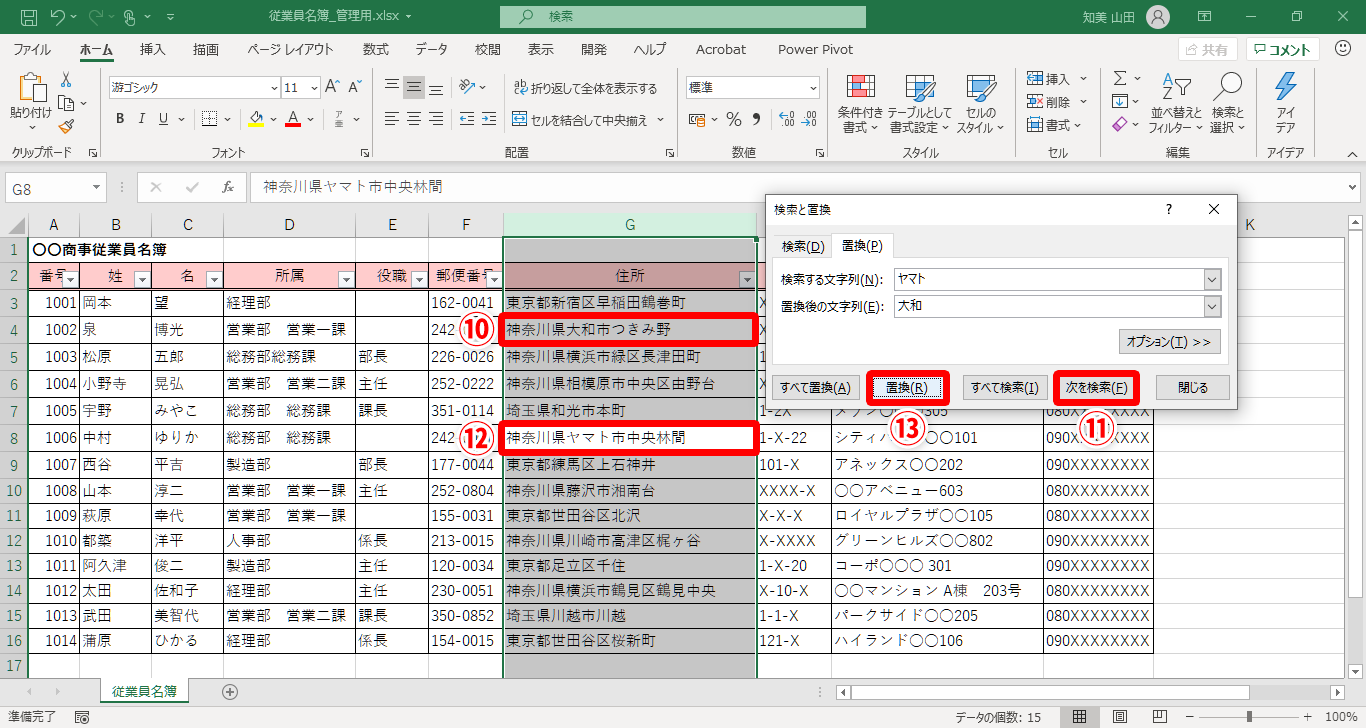This screenshot has width=1366, height=728.
Task: Click the 置換 button in the dialog
Action: (x=907, y=388)
